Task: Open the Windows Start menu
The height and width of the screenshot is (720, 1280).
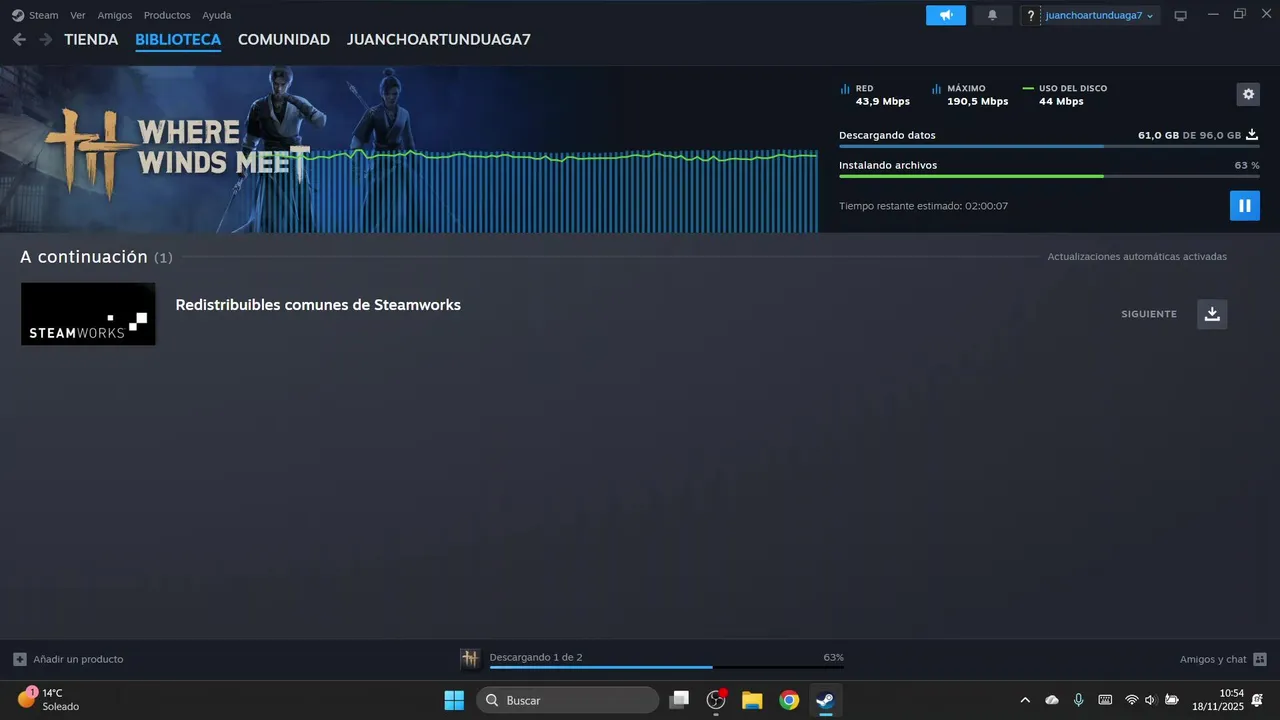Action: coord(454,700)
